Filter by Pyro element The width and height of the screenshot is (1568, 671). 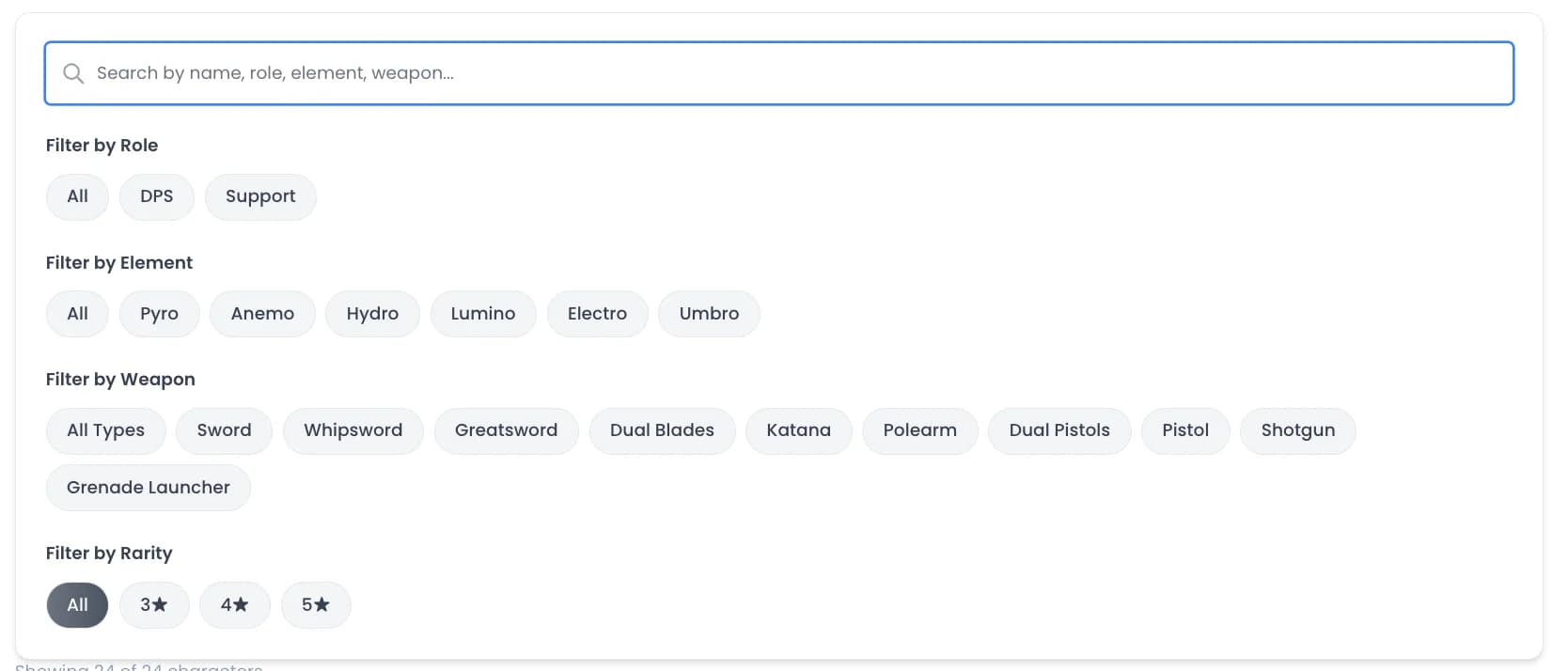coord(159,314)
